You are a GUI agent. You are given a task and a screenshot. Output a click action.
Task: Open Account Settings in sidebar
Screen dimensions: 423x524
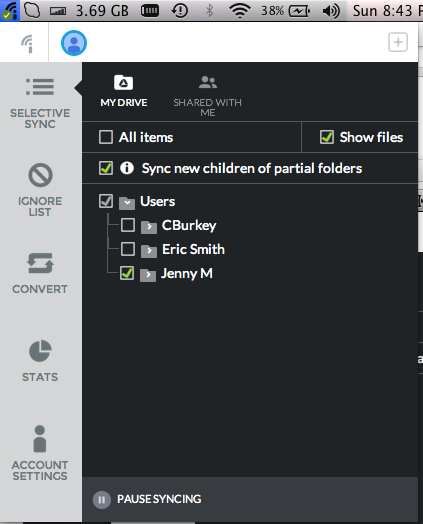(40, 453)
